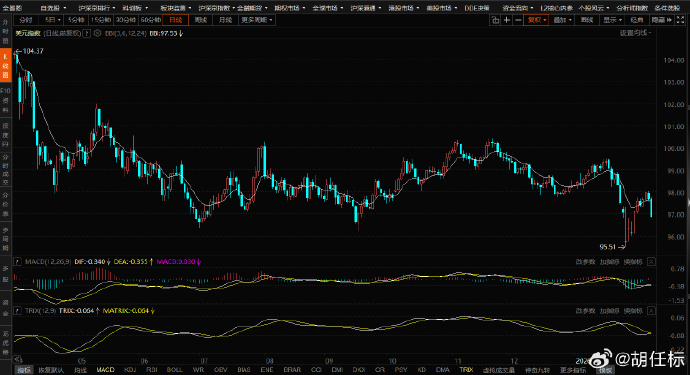Click 模板 template button at bottom right
This screenshot has width=690, height=375.
(605, 370)
